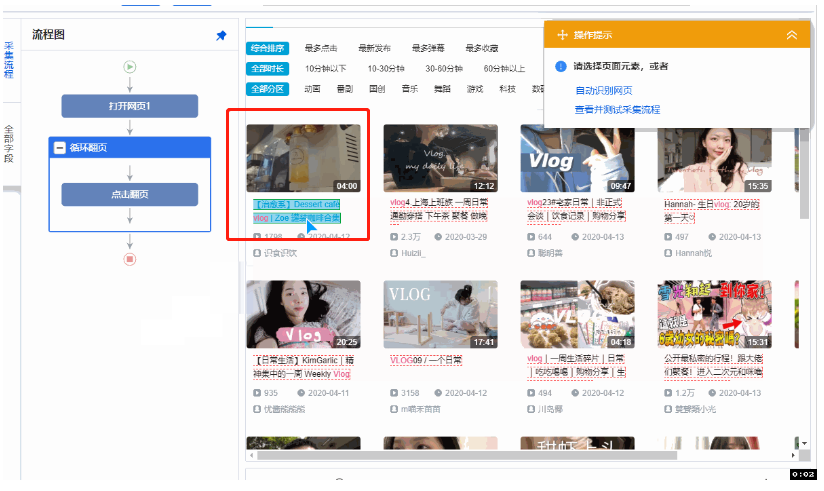
Task: Choose the 国创 category
Action: (x=377, y=89)
